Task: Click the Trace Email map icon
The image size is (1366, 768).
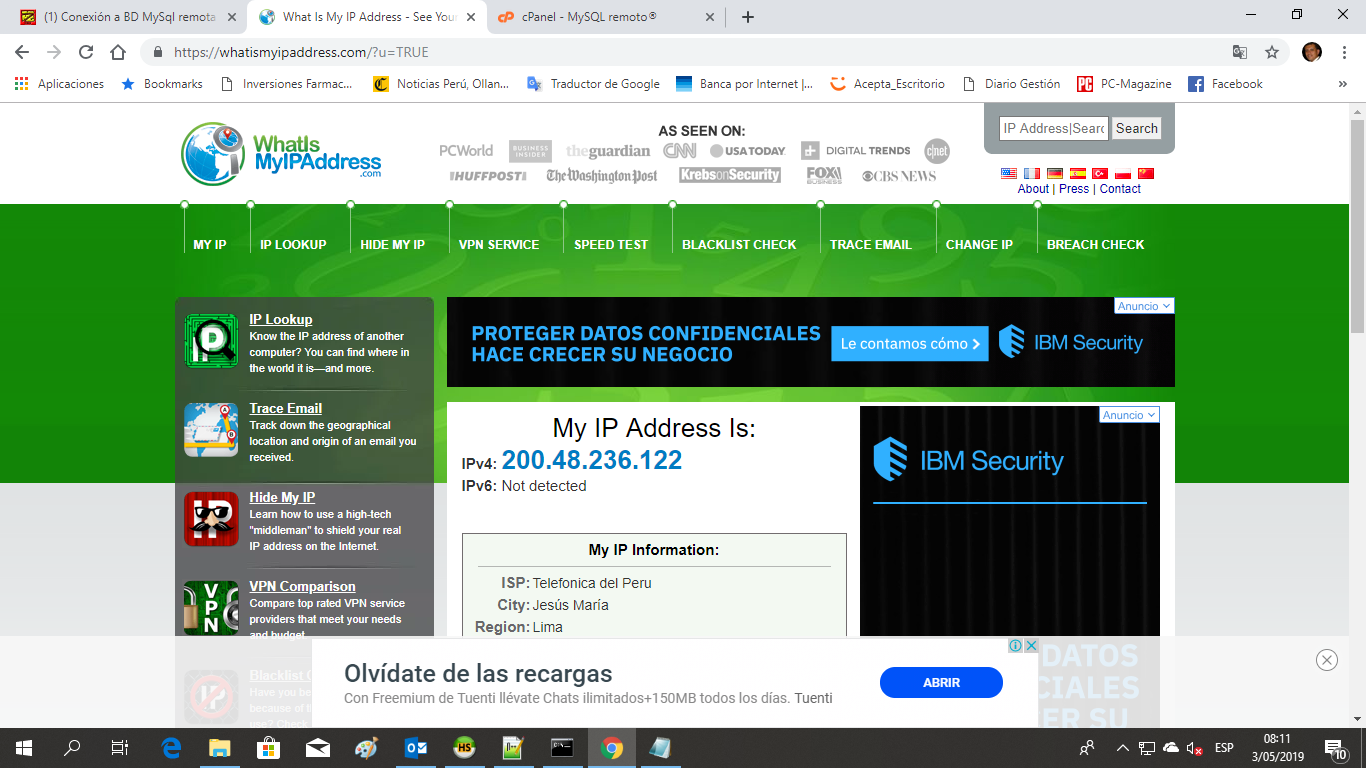Action: coord(211,430)
